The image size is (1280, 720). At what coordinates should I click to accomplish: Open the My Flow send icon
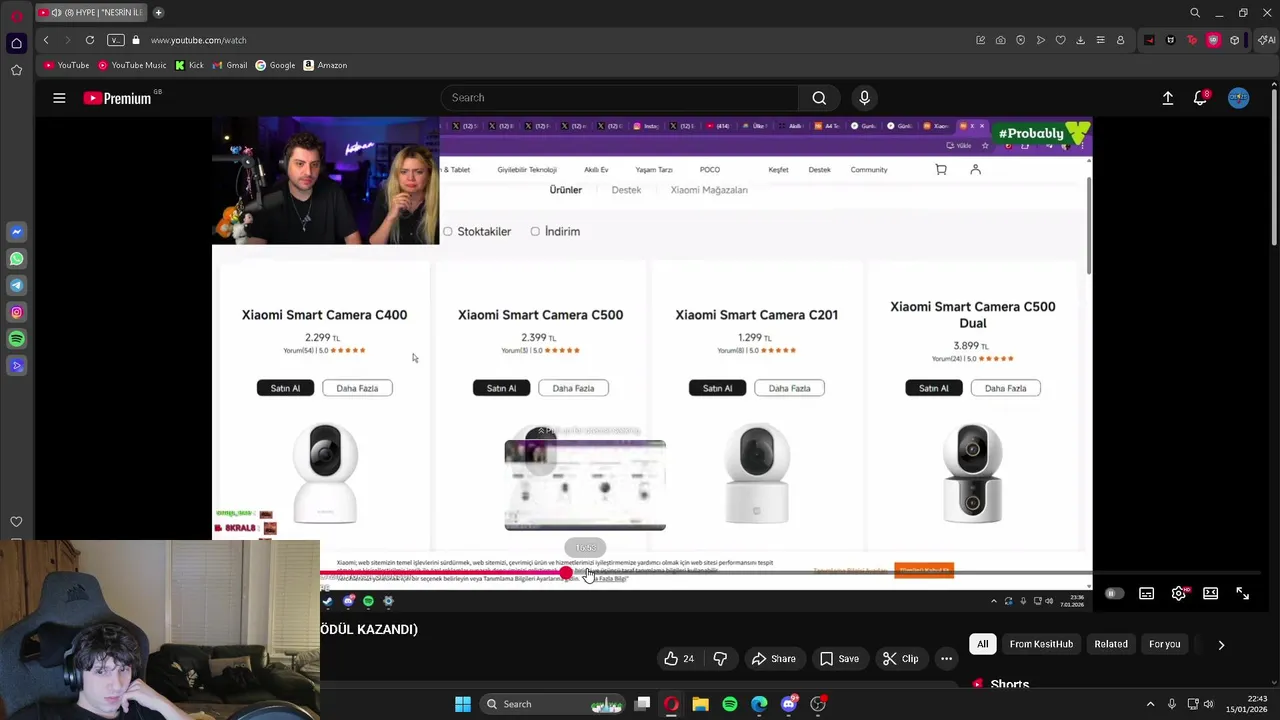point(1040,40)
